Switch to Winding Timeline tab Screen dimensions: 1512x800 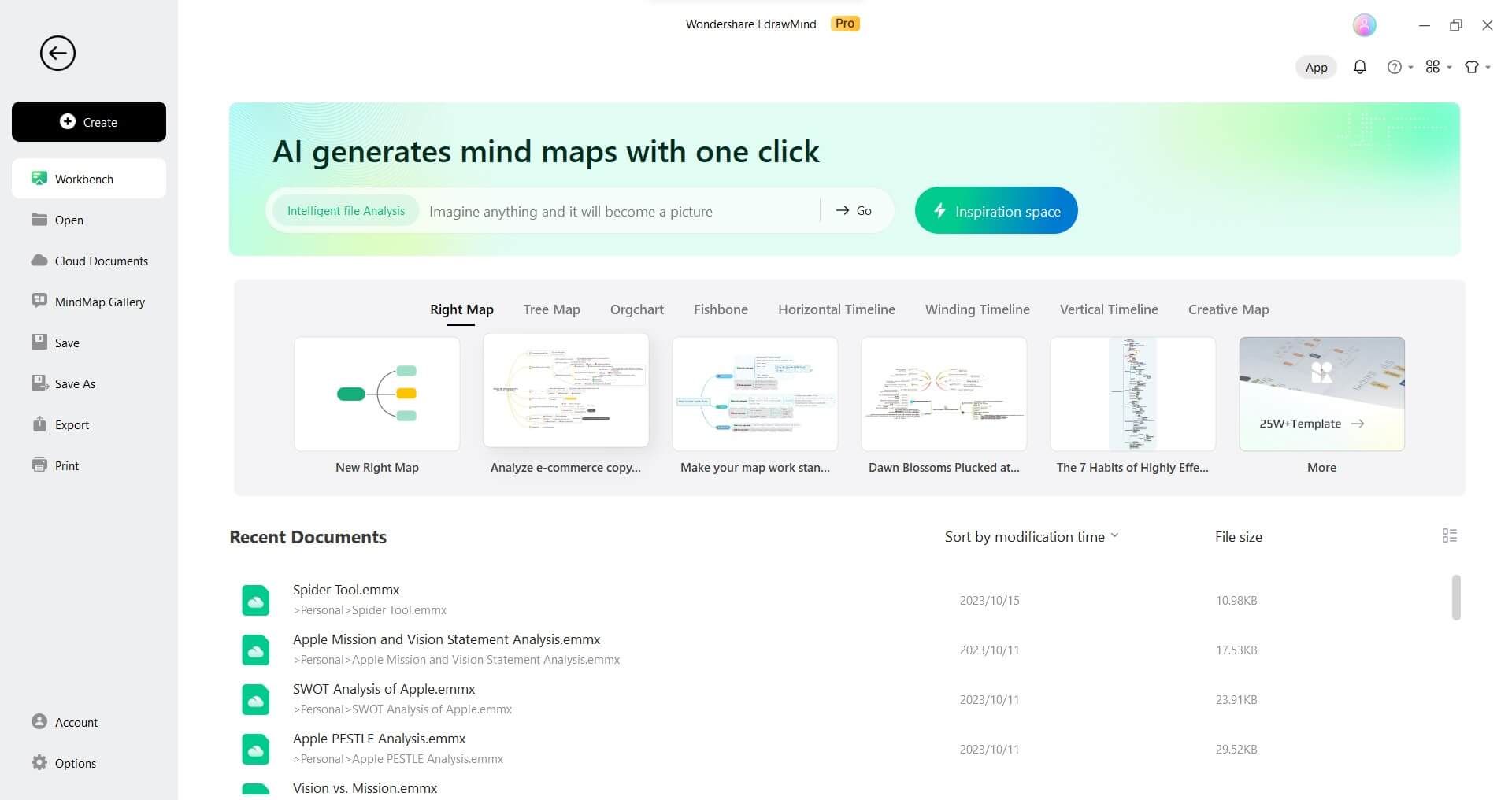tap(977, 309)
